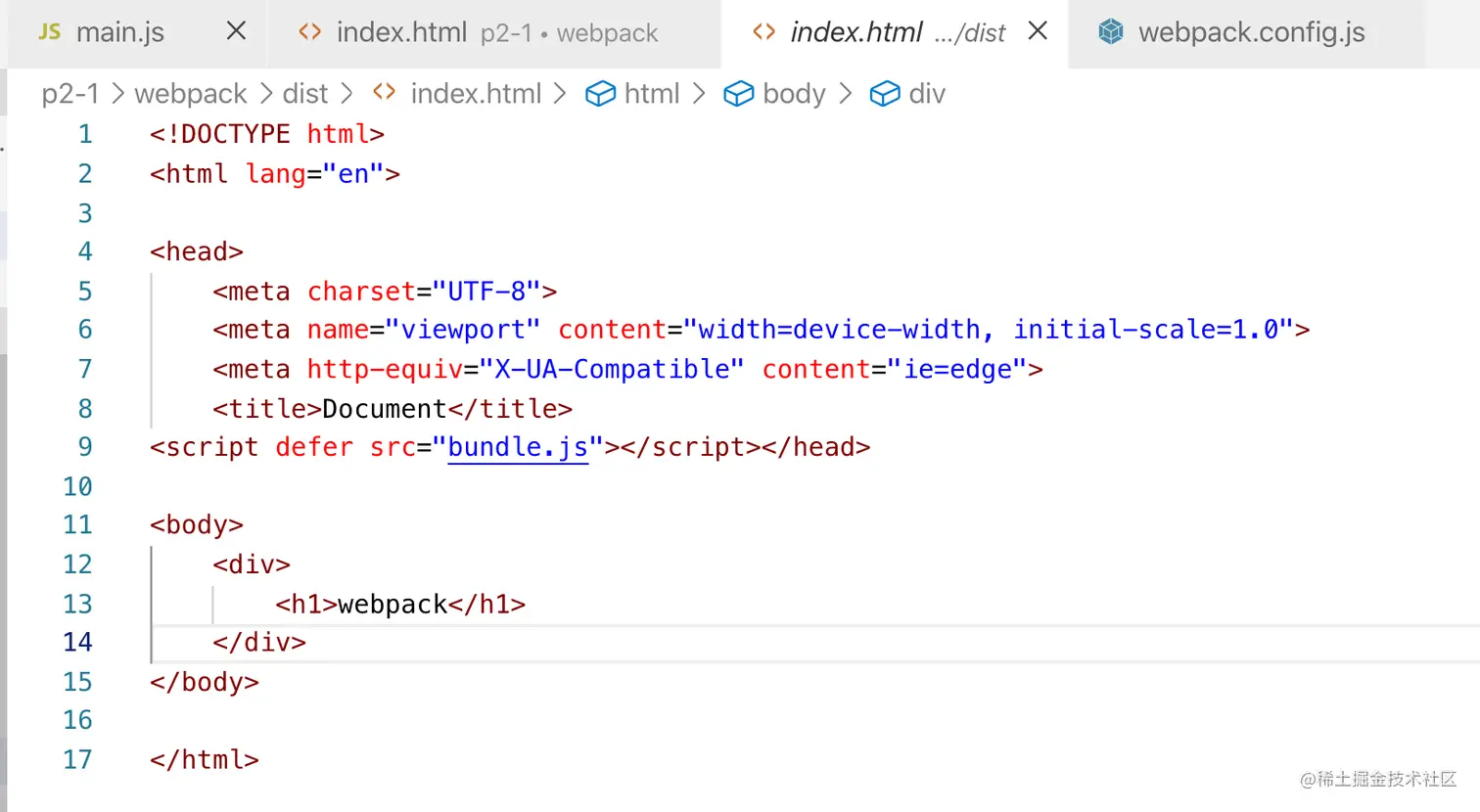Select the p2-1 breadcrumb segment

click(x=70, y=94)
